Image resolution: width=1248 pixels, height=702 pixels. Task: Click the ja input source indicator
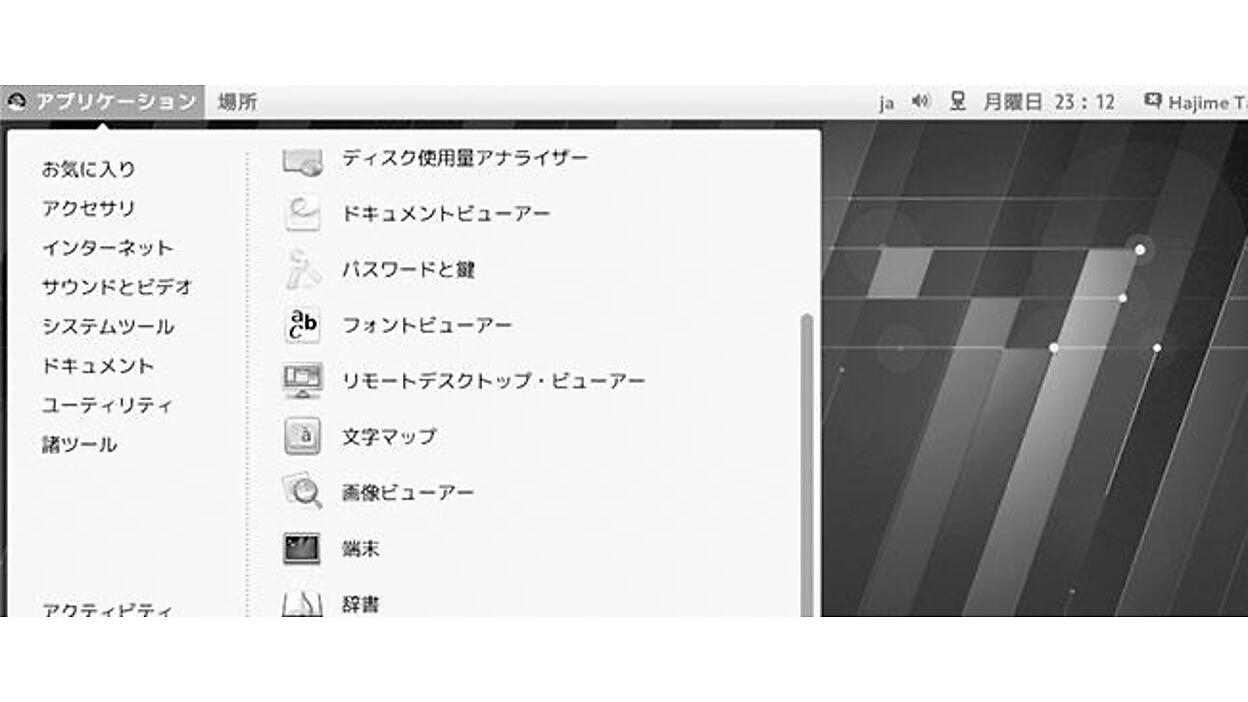pos(886,102)
